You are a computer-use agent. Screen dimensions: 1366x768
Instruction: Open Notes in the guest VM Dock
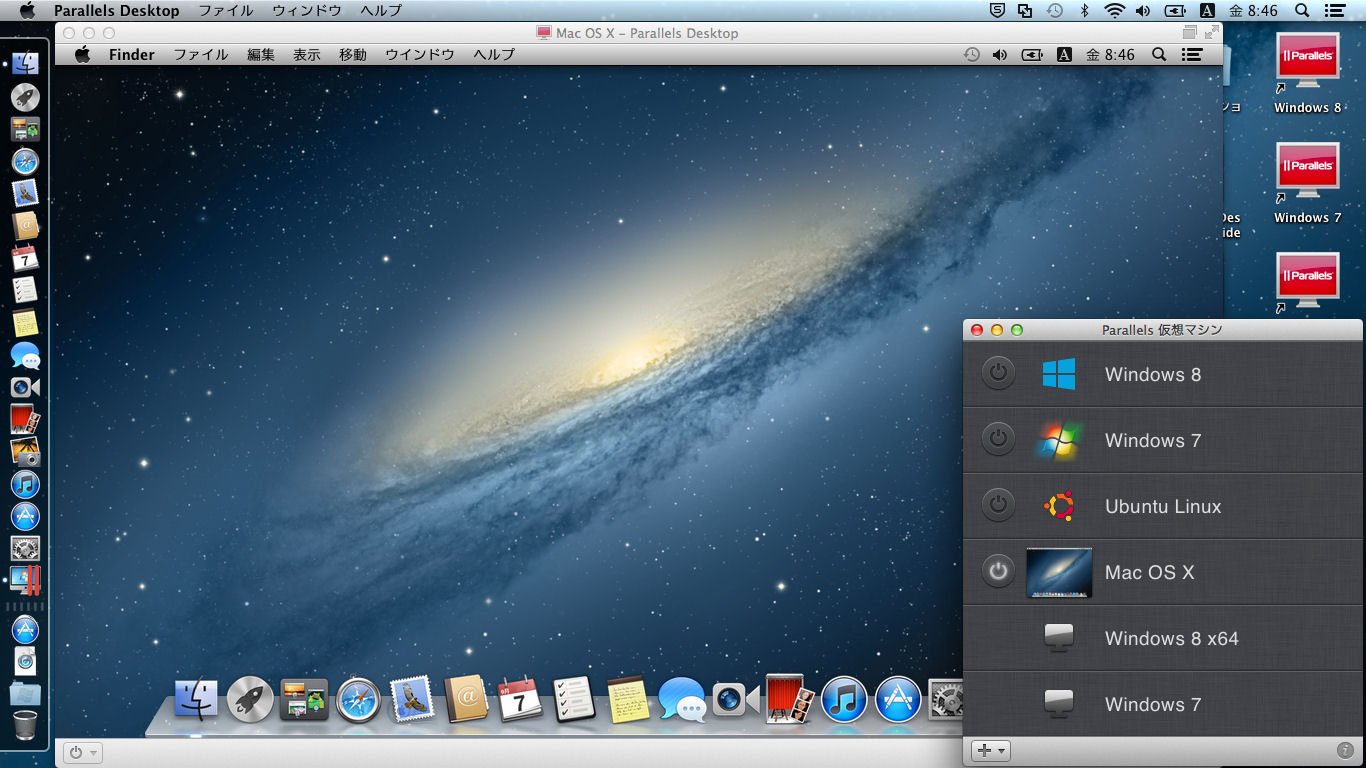628,699
